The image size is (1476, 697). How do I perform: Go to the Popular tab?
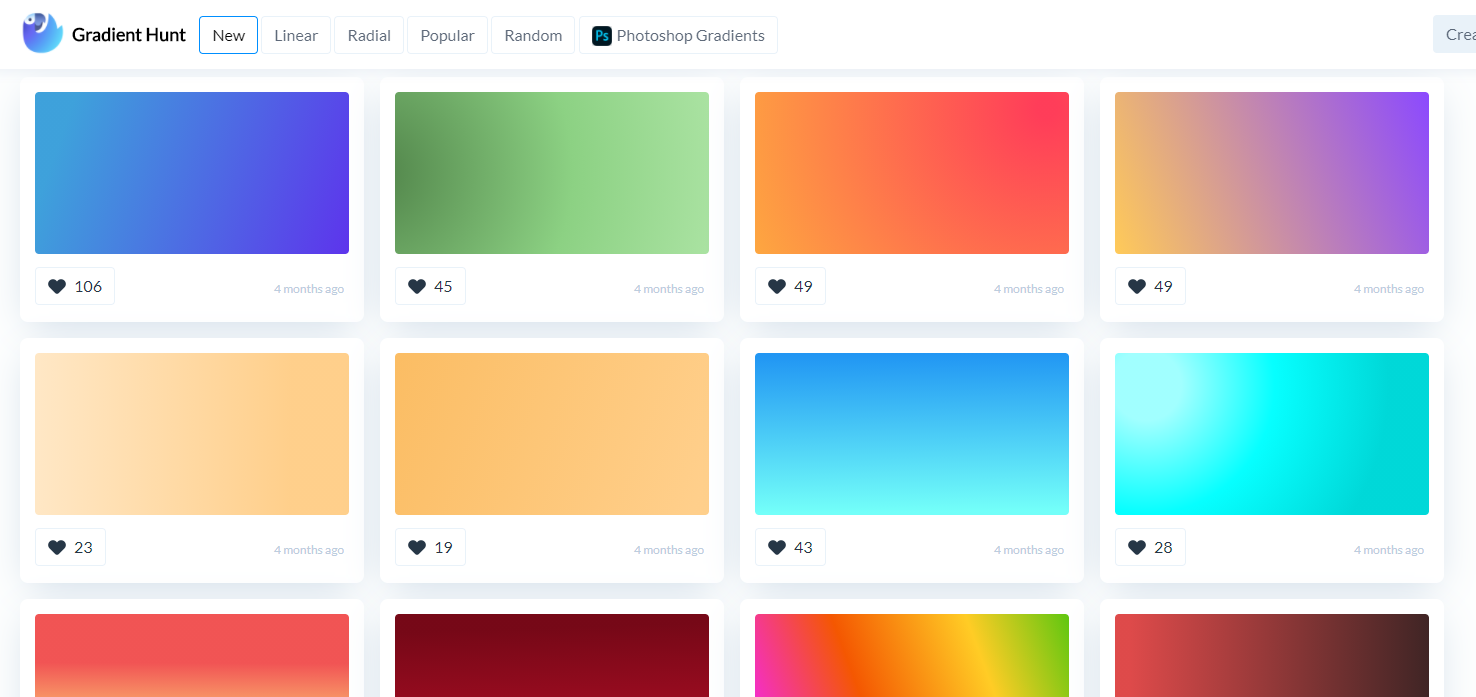(x=447, y=35)
